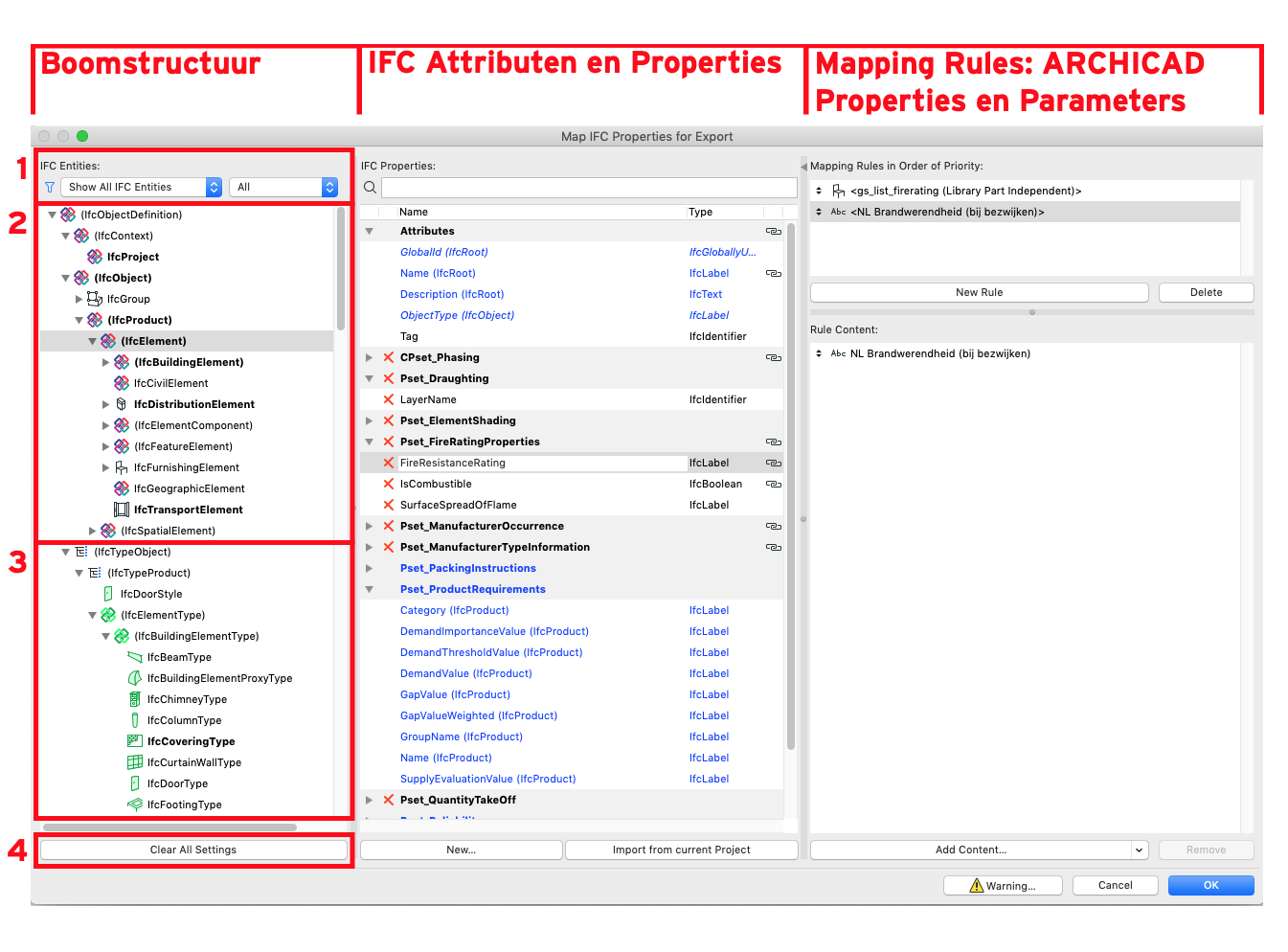Click the IfcFurnishingElement chair icon

[122, 467]
